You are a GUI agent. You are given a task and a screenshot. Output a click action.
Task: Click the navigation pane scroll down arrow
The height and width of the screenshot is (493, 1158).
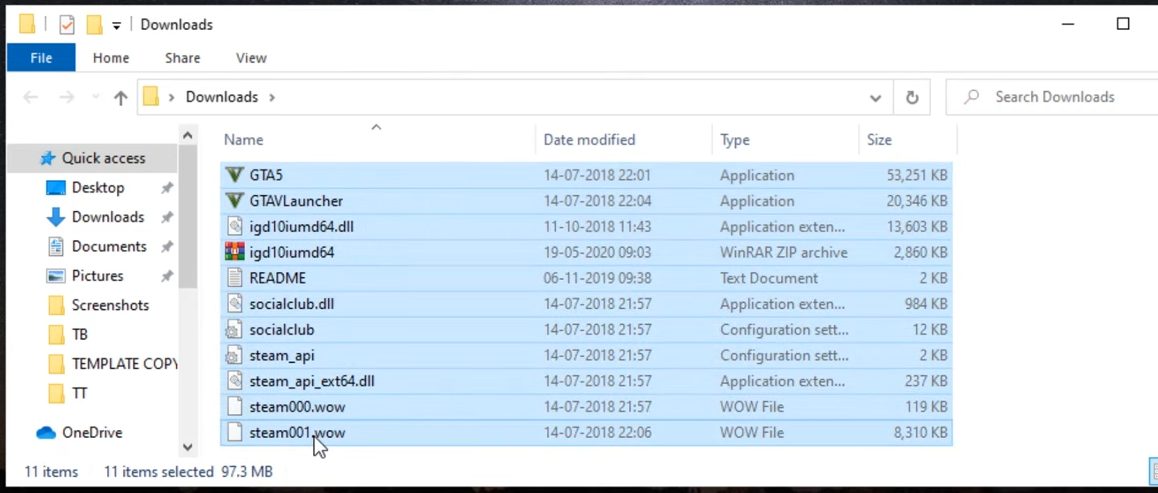tap(187, 447)
